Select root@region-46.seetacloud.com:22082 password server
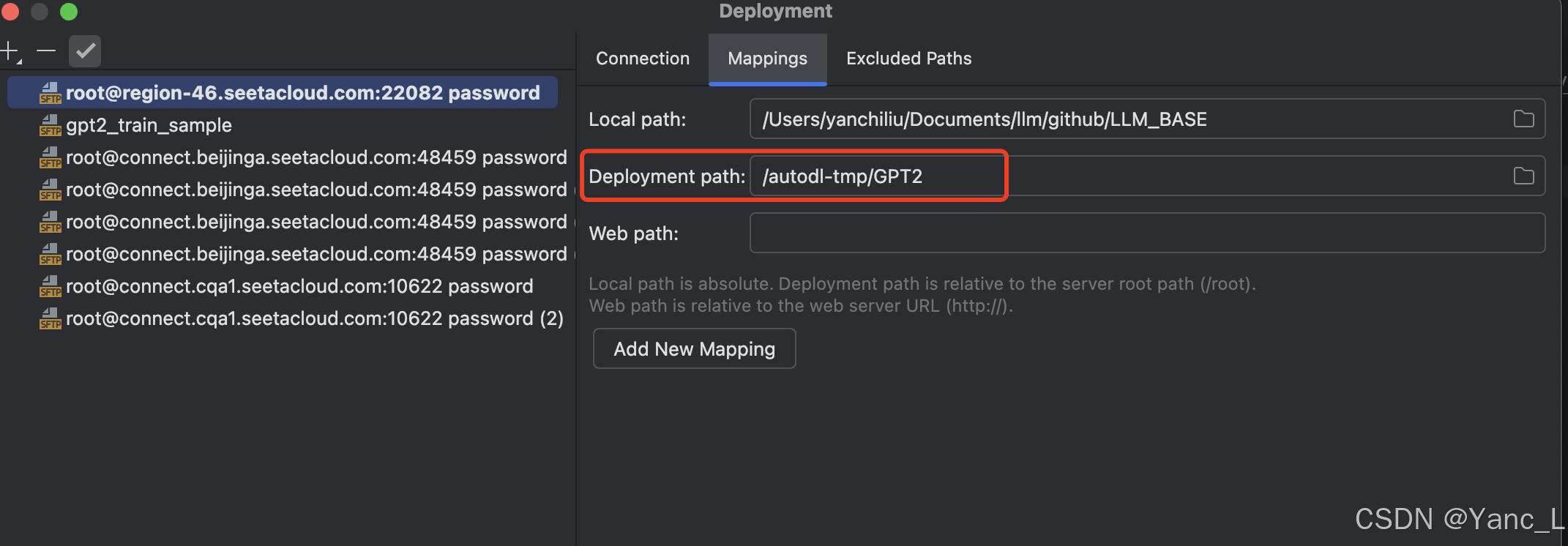1568x546 pixels. [x=283, y=93]
